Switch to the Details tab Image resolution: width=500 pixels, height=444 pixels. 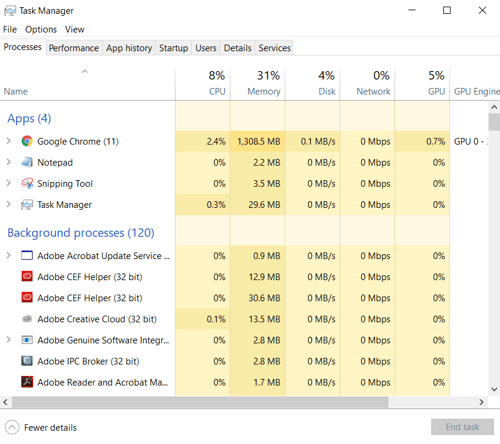click(237, 48)
